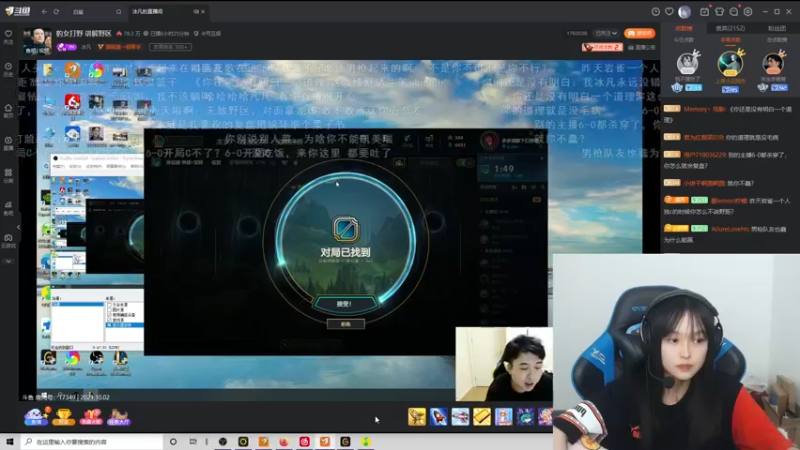Open the user avatar profile in the title bar

click(685, 11)
